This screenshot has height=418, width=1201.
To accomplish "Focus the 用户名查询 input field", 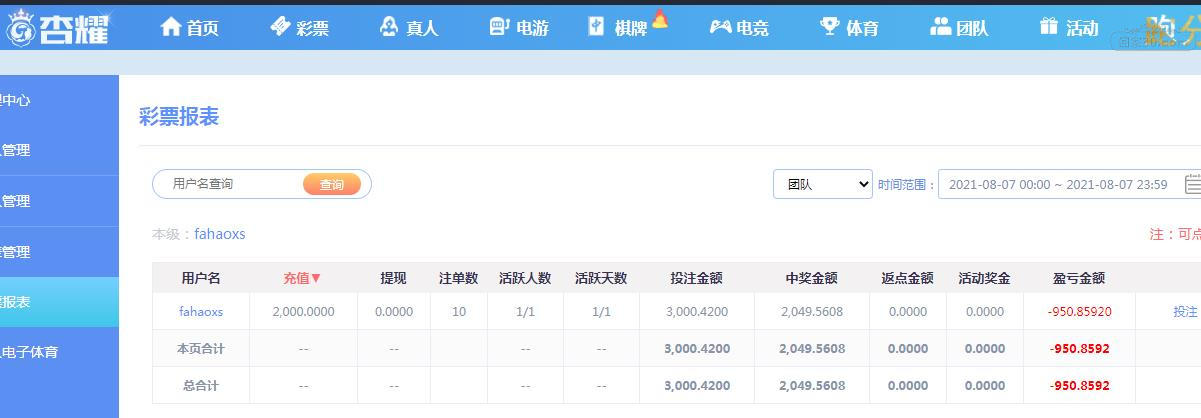I will [230, 184].
